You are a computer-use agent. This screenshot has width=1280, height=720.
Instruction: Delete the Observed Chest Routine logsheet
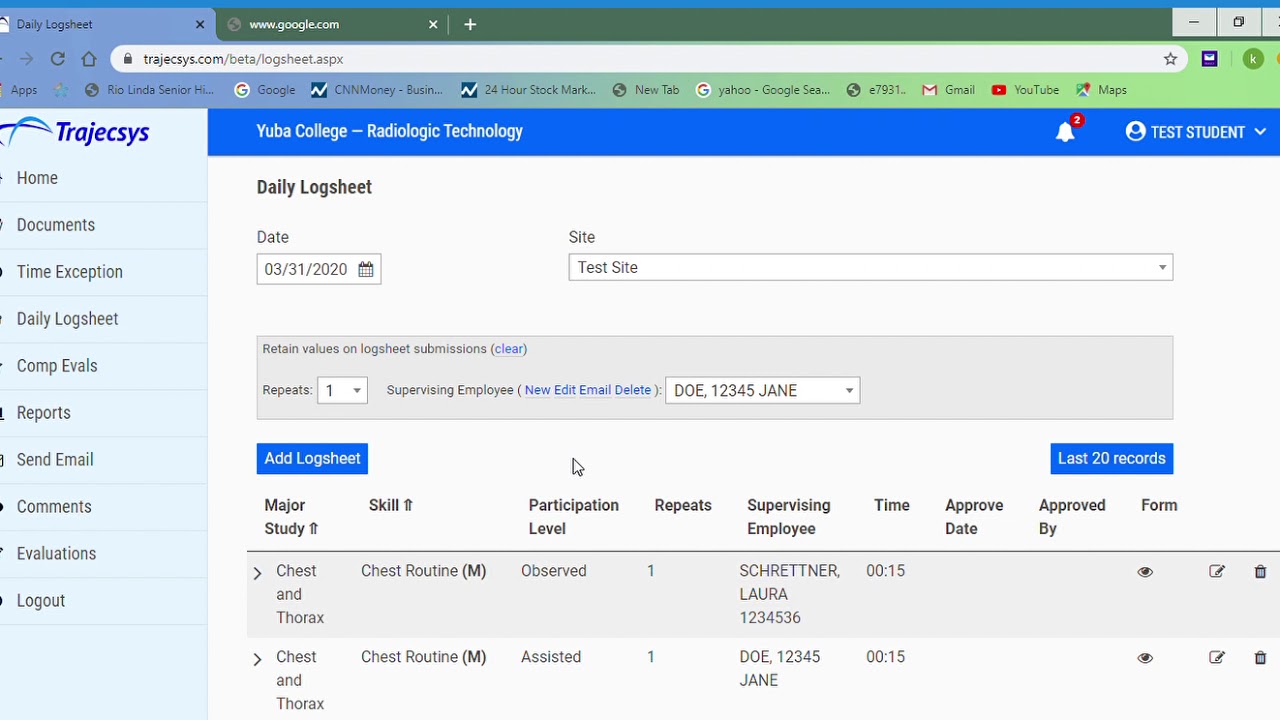tap(1260, 572)
